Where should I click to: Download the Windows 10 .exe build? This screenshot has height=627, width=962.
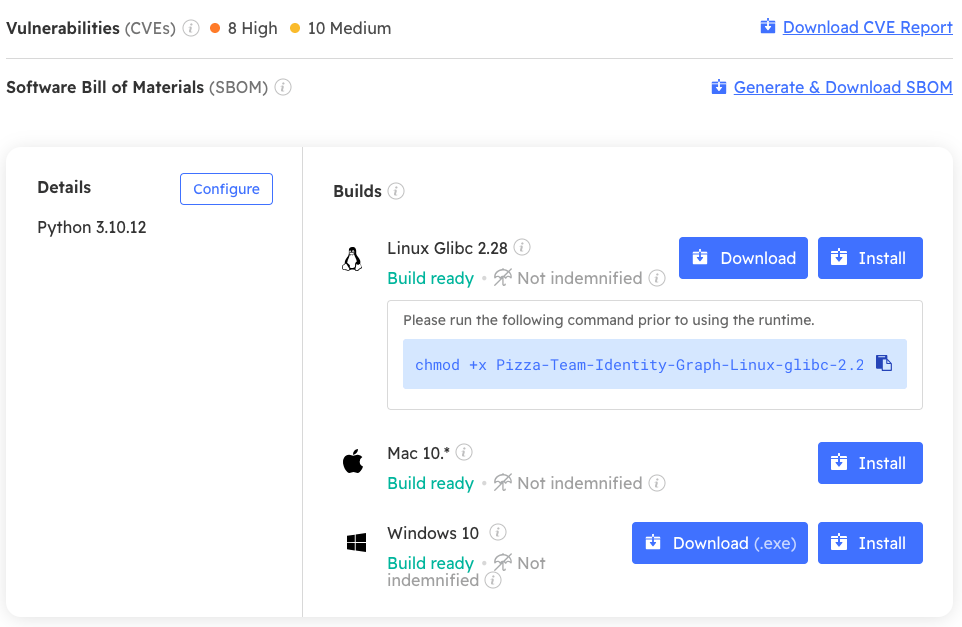pyautogui.click(x=720, y=543)
